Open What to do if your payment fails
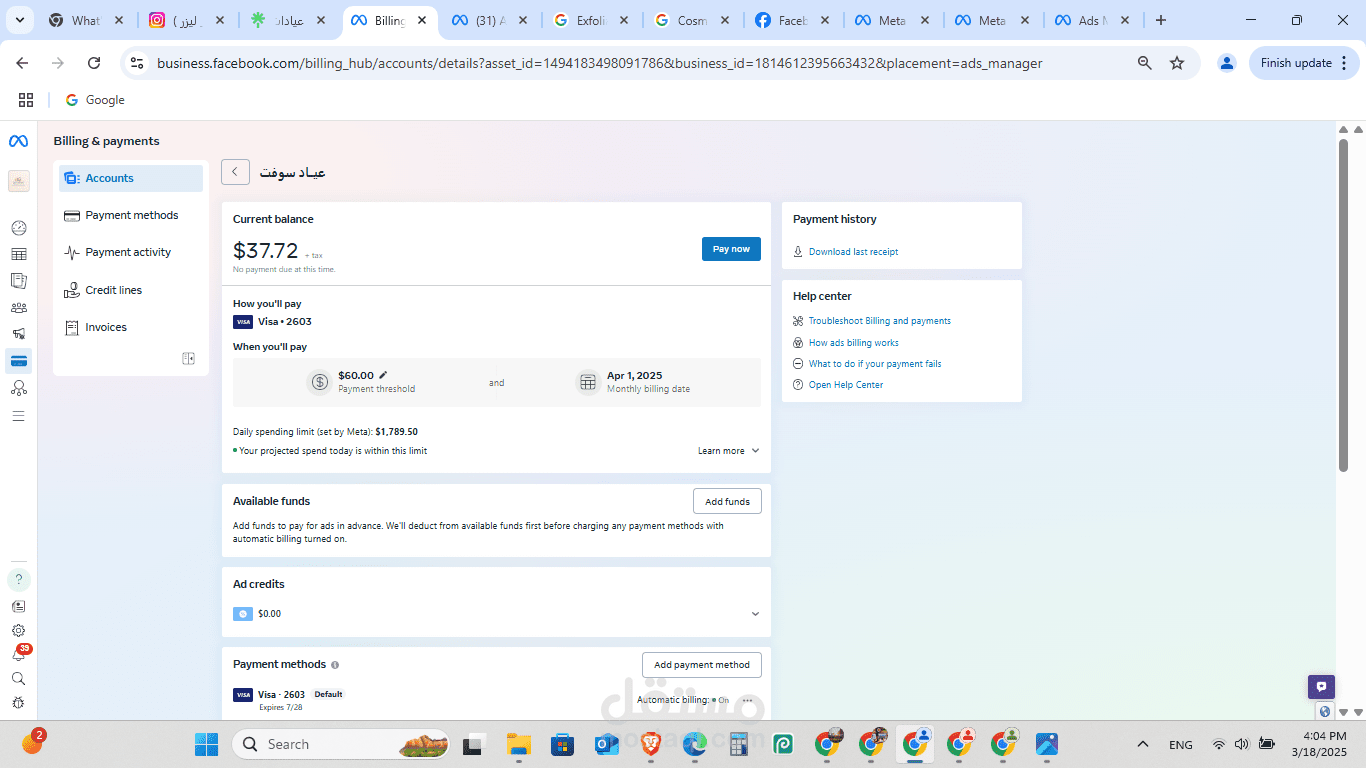 [875, 364]
